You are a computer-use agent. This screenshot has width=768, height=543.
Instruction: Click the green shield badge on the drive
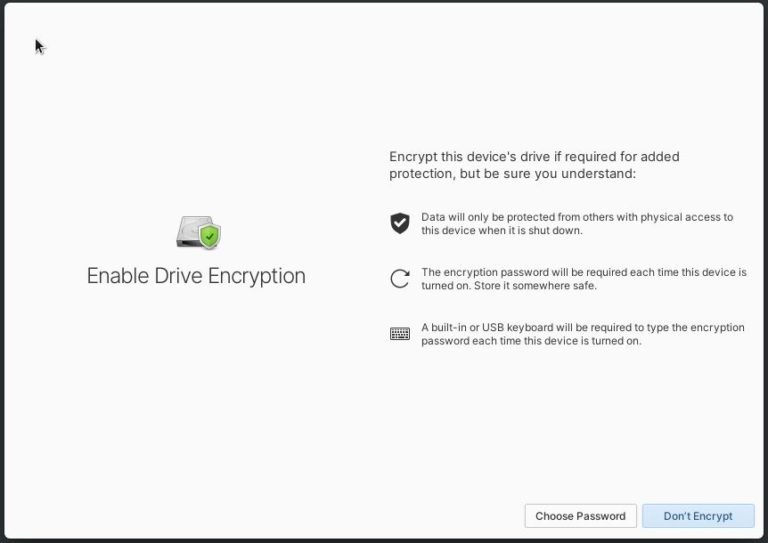[x=210, y=236]
